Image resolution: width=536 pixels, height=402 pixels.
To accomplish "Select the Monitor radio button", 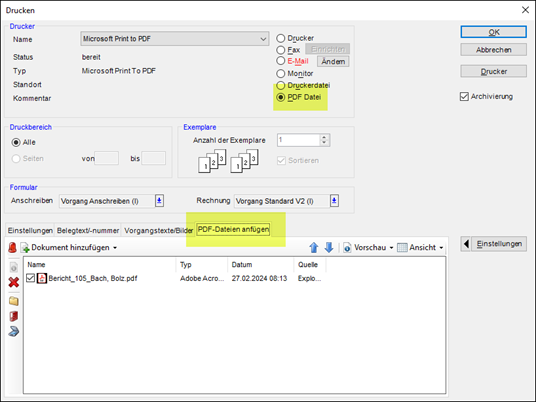I will click(x=280, y=73).
